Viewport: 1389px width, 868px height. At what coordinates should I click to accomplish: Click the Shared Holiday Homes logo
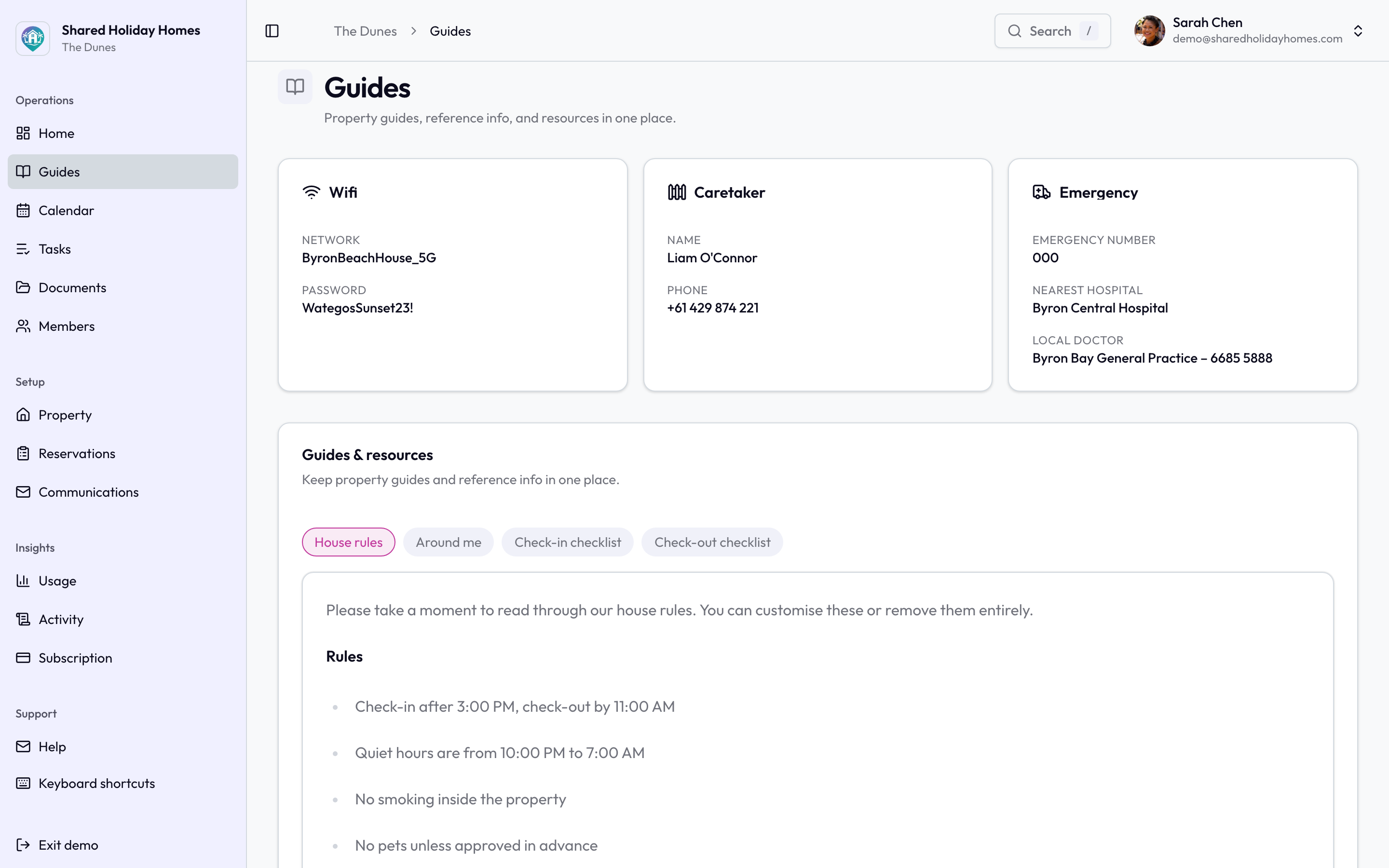coord(33,39)
